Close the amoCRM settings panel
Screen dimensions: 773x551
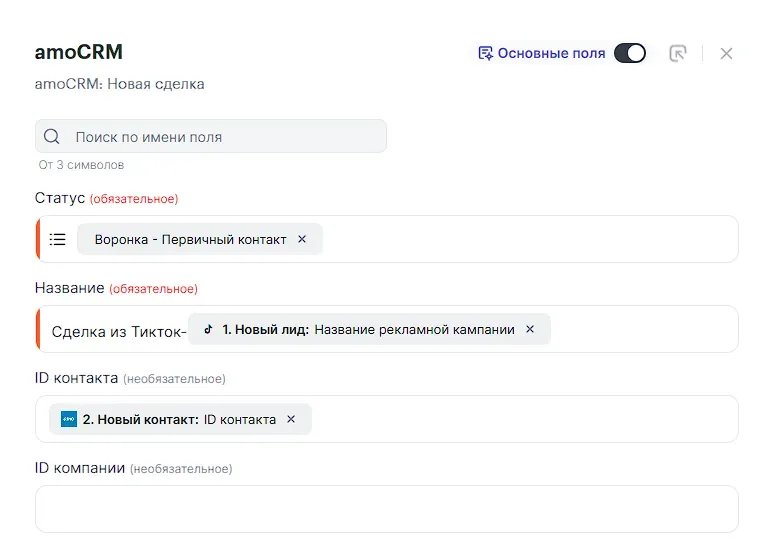tap(726, 53)
